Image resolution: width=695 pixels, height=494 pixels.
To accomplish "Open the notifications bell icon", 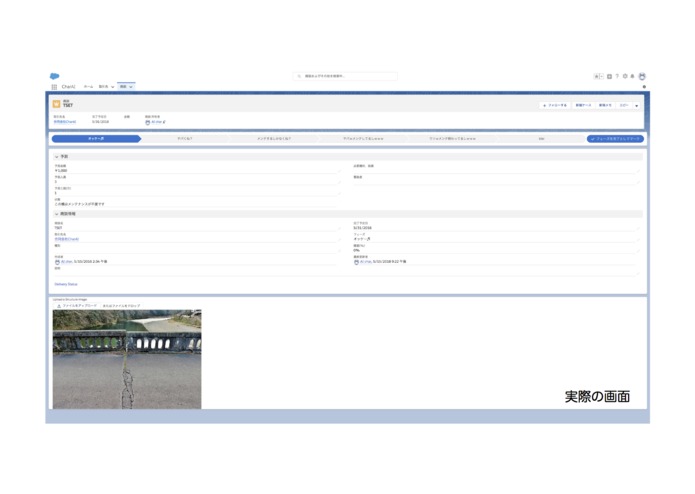I will click(633, 76).
